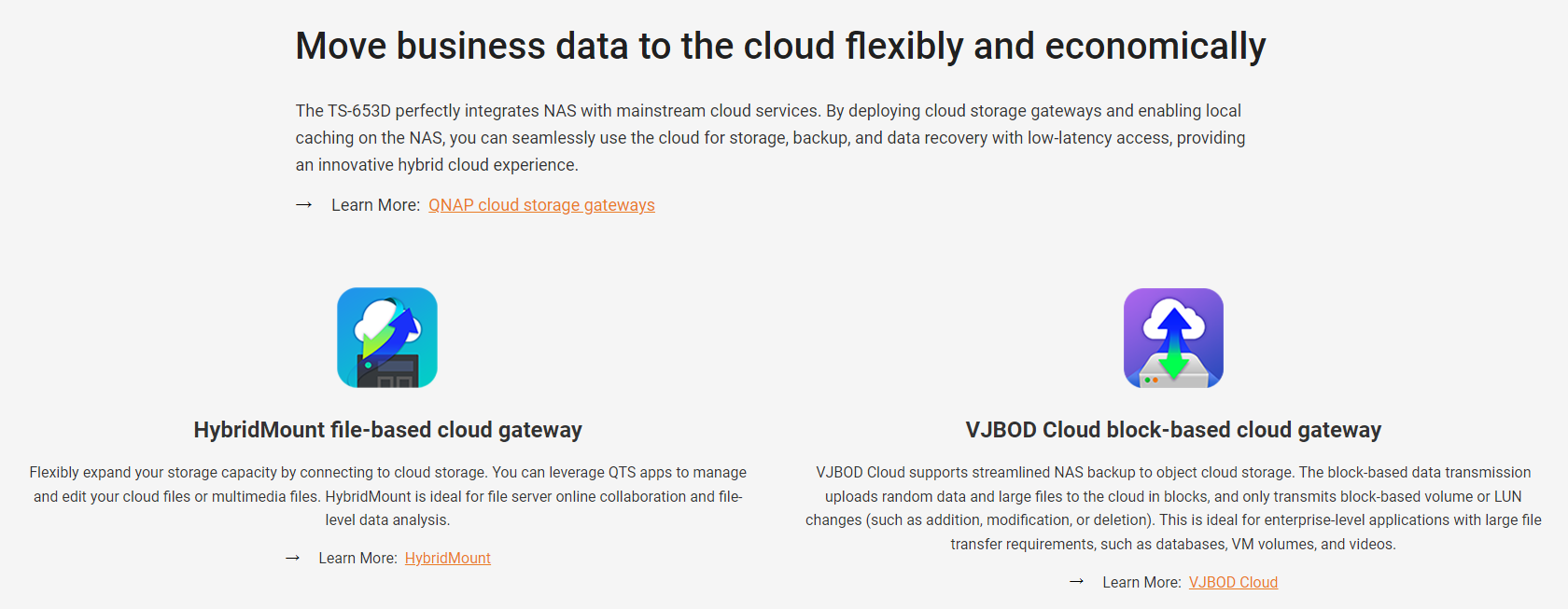The height and width of the screenshot is (609, 1568).
Task: Follow the HybridMount learn more link
Action: pyautogui.click(x=448, y=559)
